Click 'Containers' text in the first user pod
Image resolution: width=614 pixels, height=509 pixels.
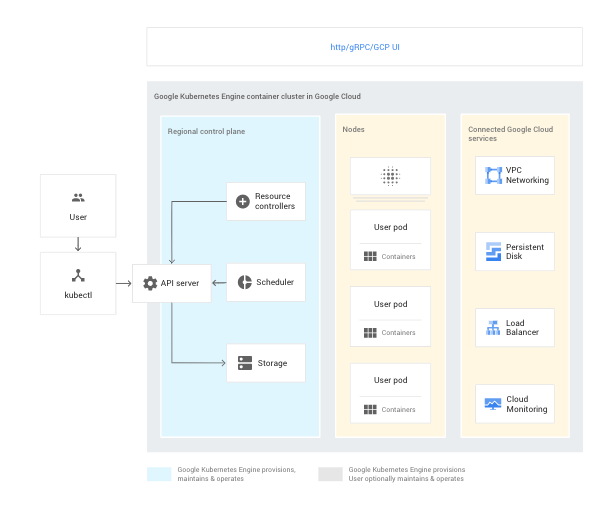(398, 256)
